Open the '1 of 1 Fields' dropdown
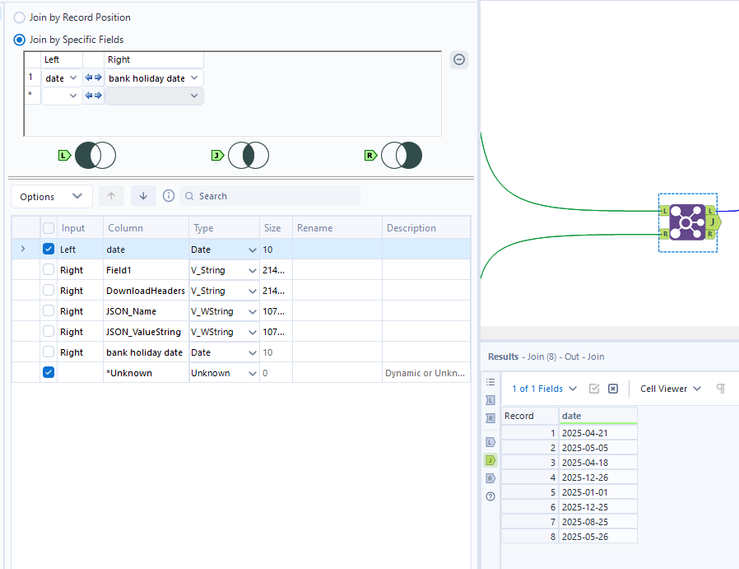The width and height of the screenshot is (739, 569). tap(544, 388)
